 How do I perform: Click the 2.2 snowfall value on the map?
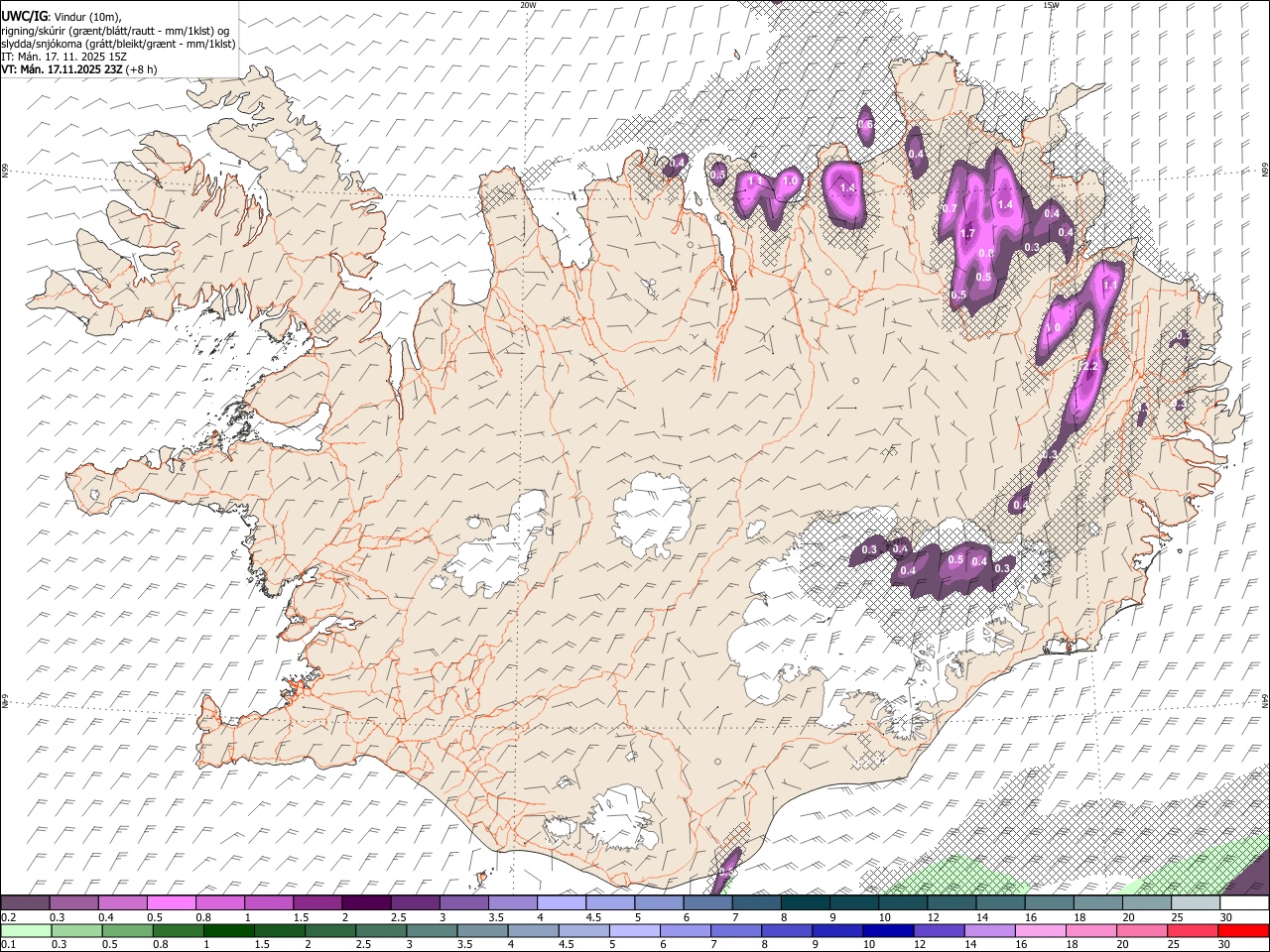(1089, 367)
